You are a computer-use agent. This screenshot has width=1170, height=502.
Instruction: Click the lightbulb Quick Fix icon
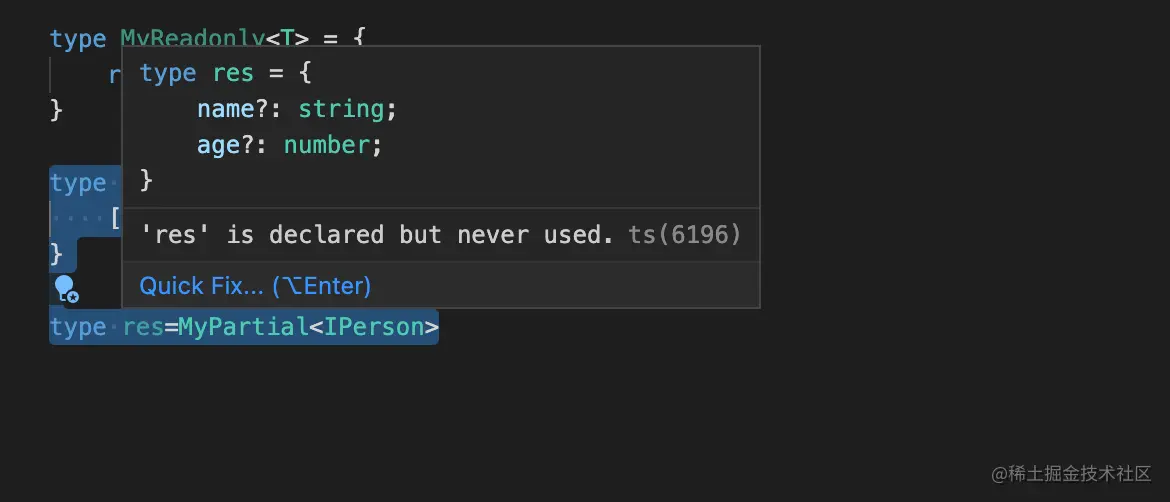click(66, 289)
